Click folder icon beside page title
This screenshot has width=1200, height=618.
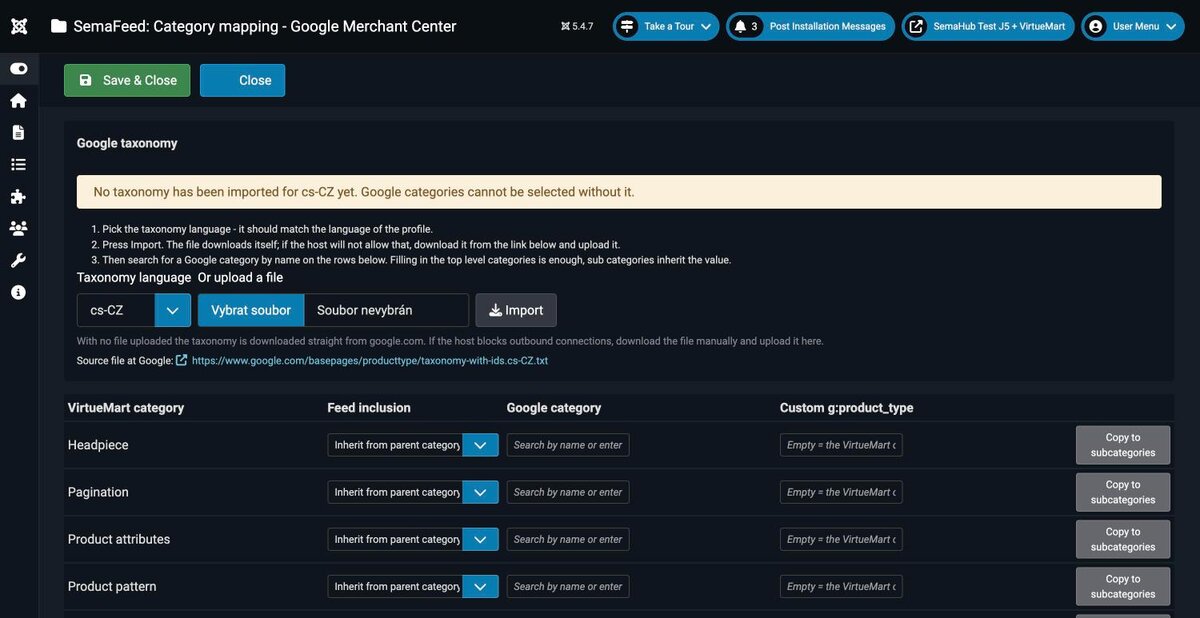coord(59,27)
